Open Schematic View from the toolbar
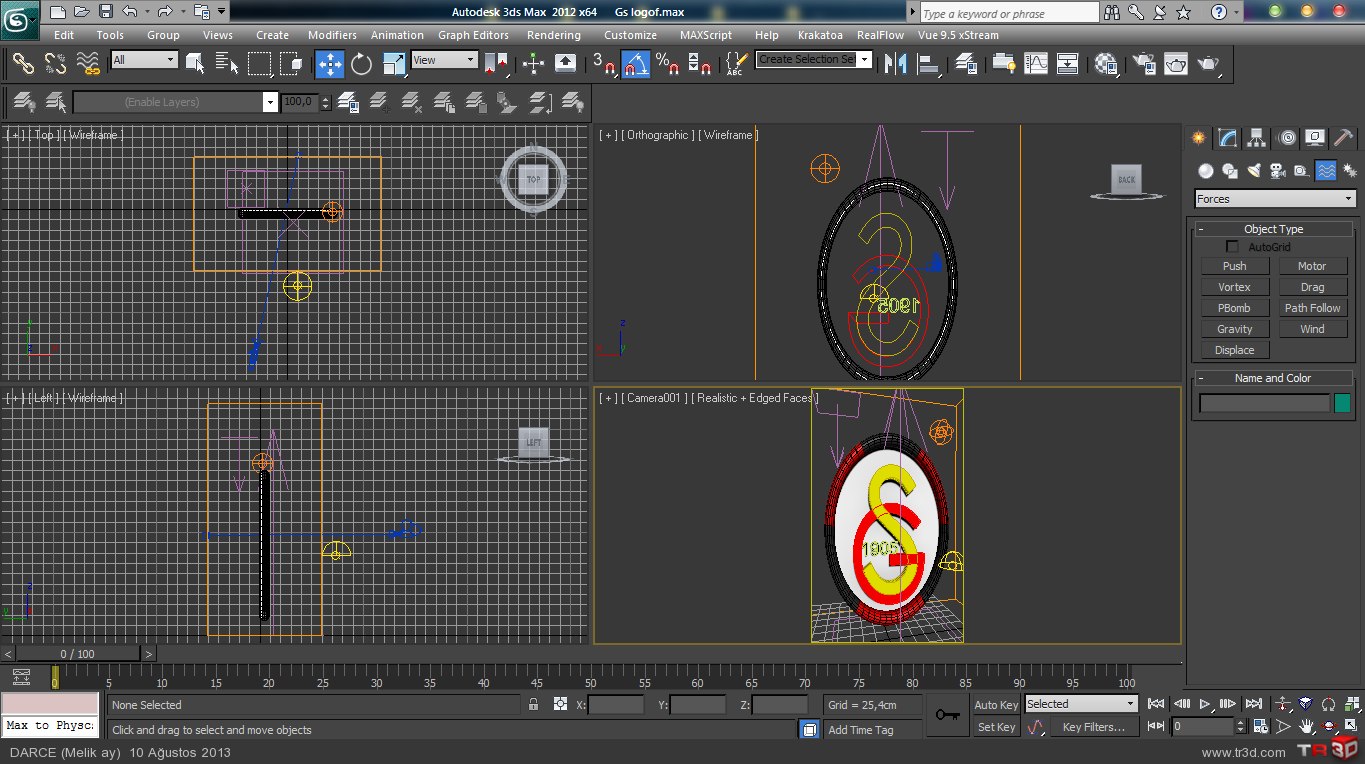Image resolution: width=1365 pixels, height=764 pixels. click(x=1067, y=64)
